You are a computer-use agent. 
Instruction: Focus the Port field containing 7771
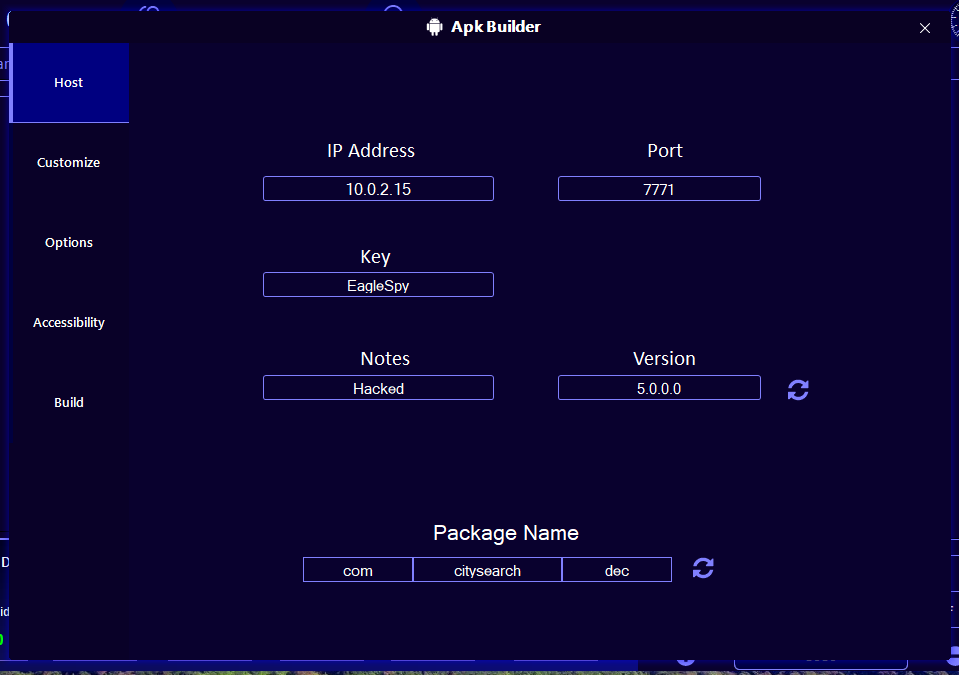[x=659, y=189]
